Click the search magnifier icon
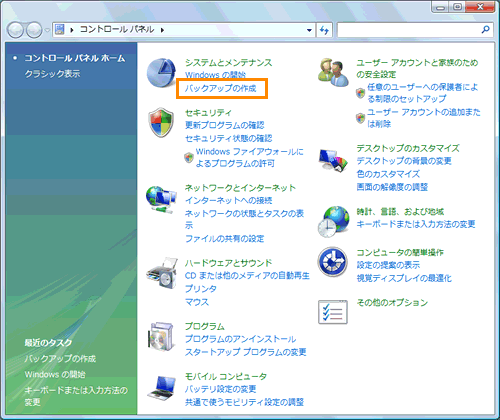 [x=485, y=30]
